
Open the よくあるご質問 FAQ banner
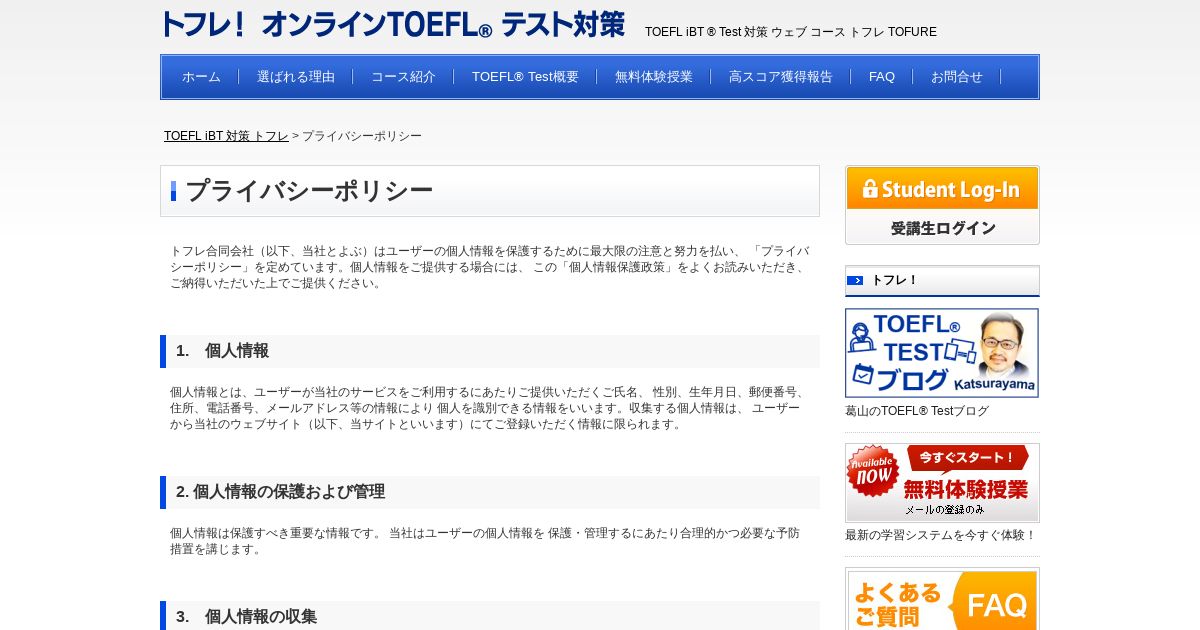[x=942, y=599]
